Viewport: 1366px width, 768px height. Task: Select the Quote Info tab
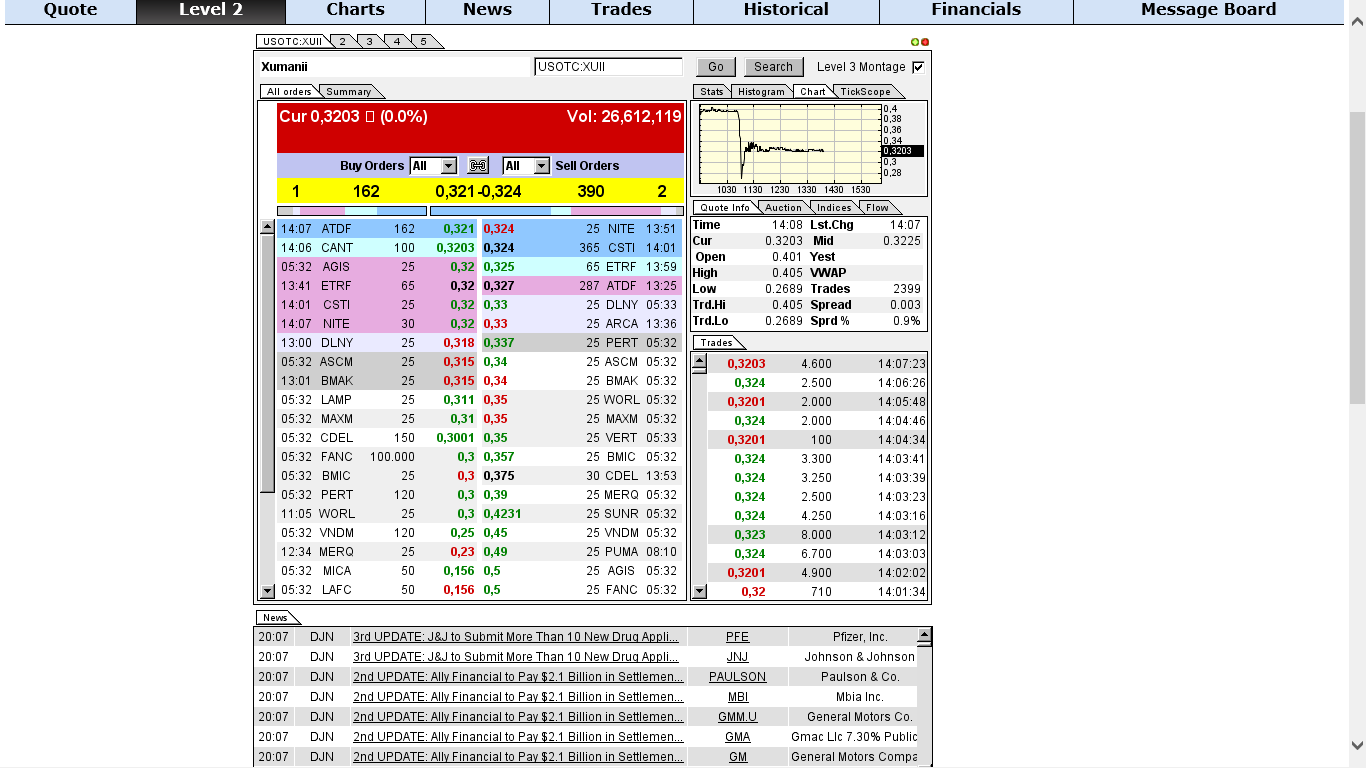pyautogui.click(x=725, y=207)
